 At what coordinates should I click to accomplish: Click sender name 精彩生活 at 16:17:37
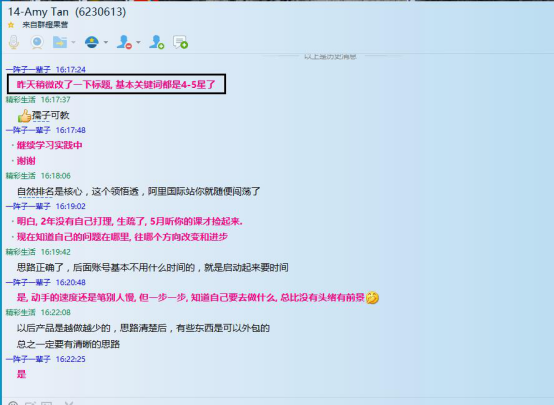pos(21,100)
